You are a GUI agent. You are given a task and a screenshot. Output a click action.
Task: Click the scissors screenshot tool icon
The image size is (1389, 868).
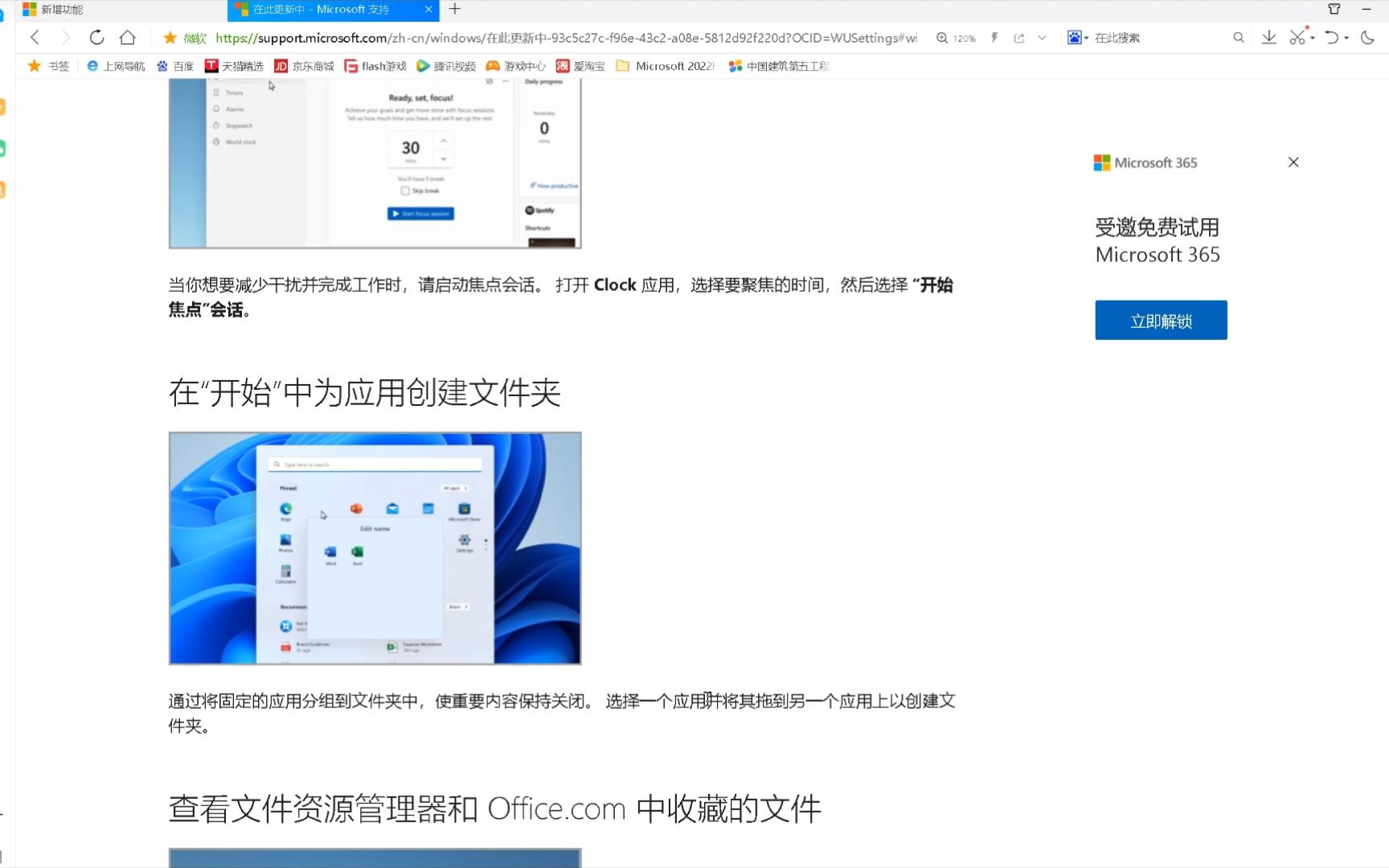(x=1297, y=37)
